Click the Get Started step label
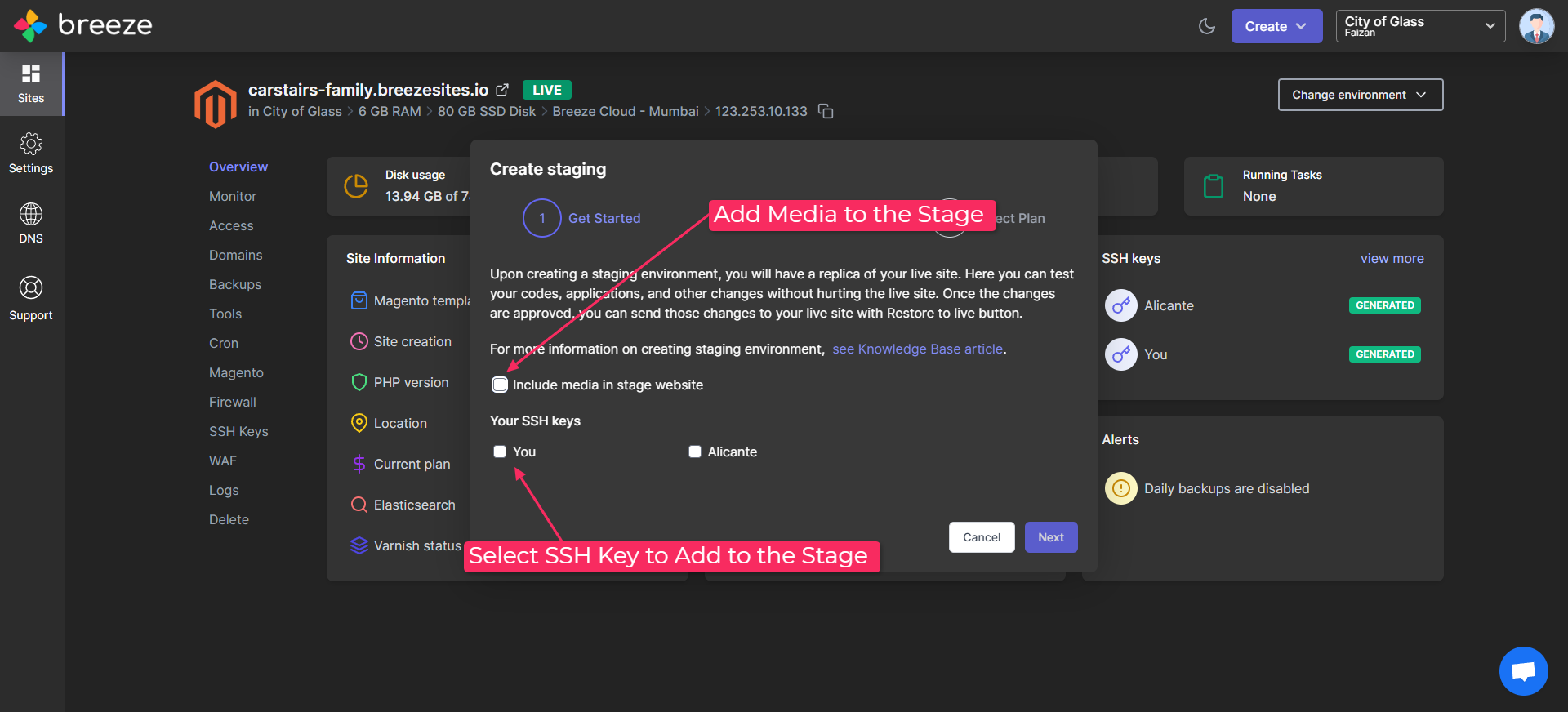The width and height of the screenshot is (1568, 712). pos(604,218)
